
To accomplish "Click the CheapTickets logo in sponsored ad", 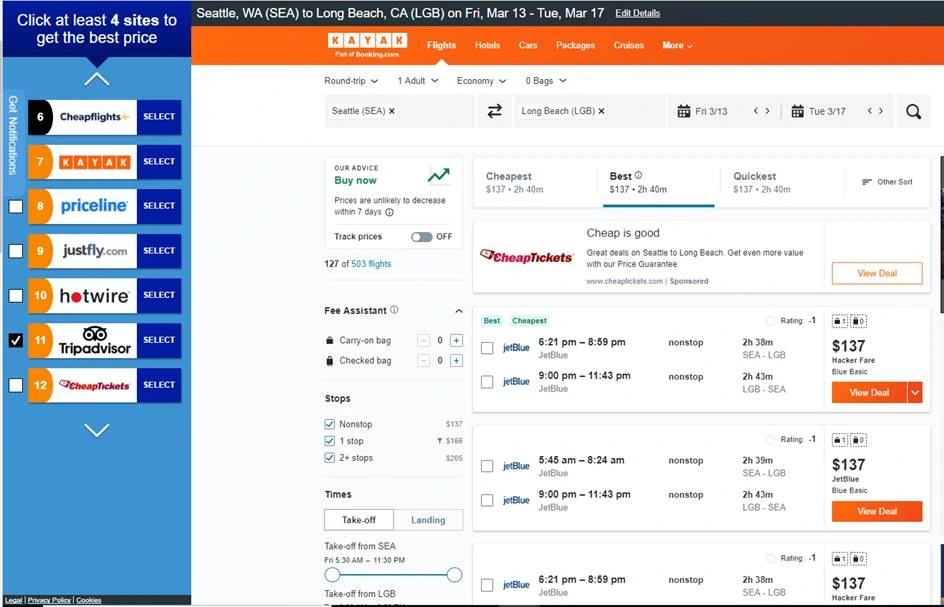I will [x=527, y=257].
